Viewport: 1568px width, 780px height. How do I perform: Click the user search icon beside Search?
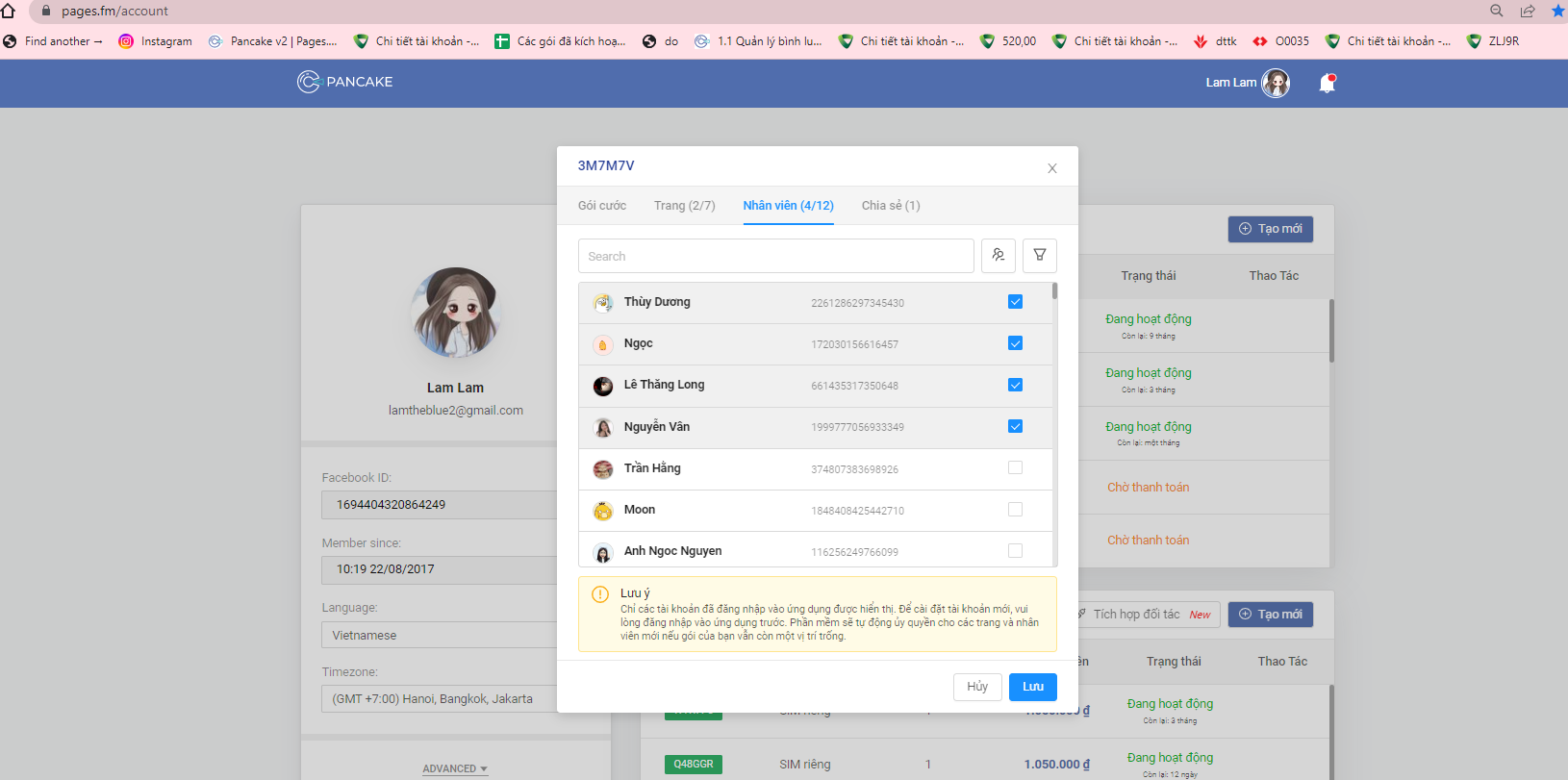pos(998,256)
